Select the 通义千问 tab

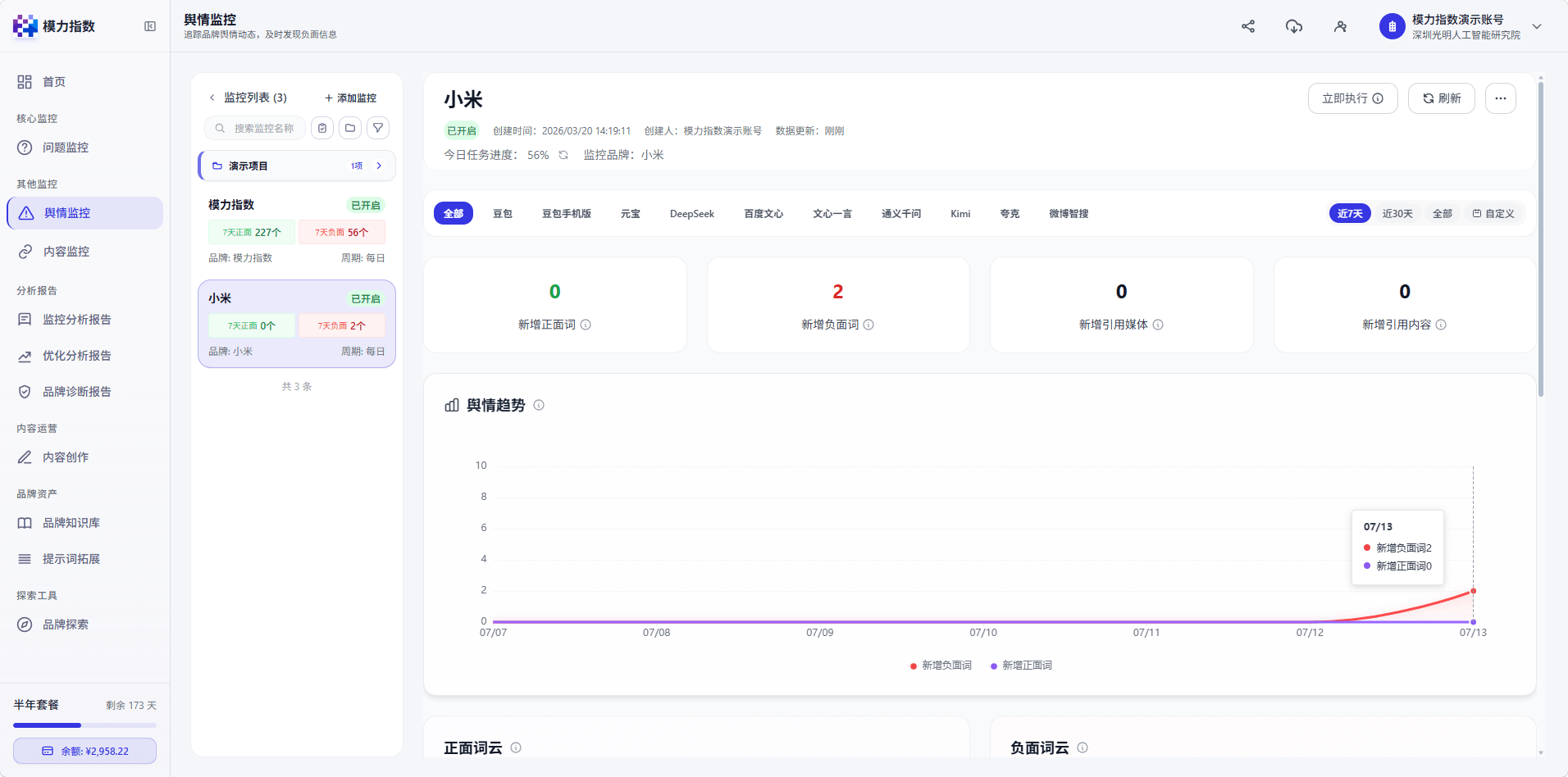tap(901, 214)
